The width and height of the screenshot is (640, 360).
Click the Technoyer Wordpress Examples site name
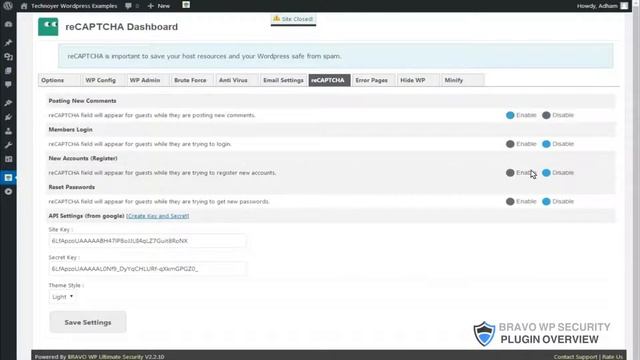[74, 6]
